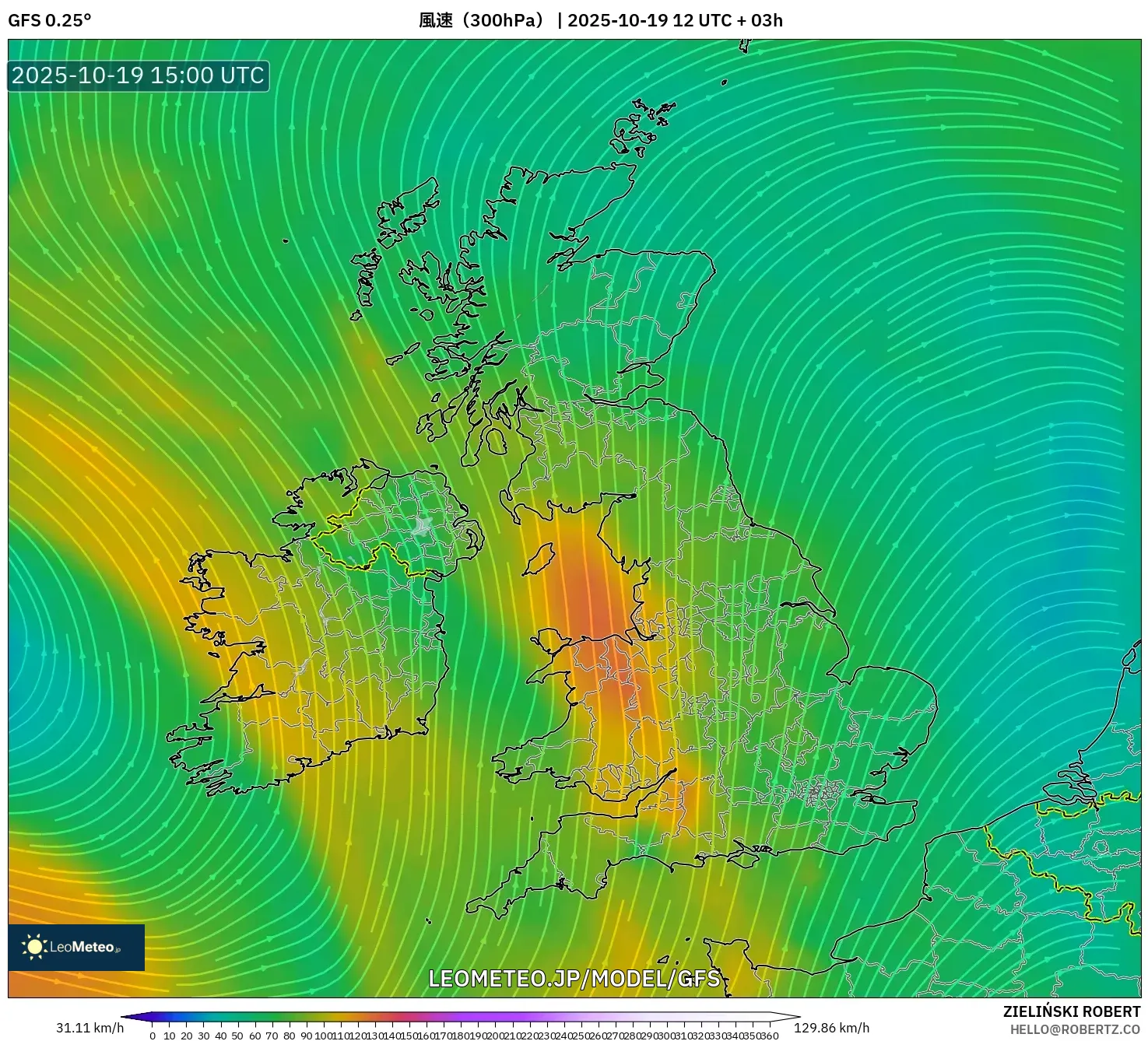Click the GFS 0.25° model label
Image resolution: width=1148 pixels, height=1041 pixels.
tap(49, 20)
